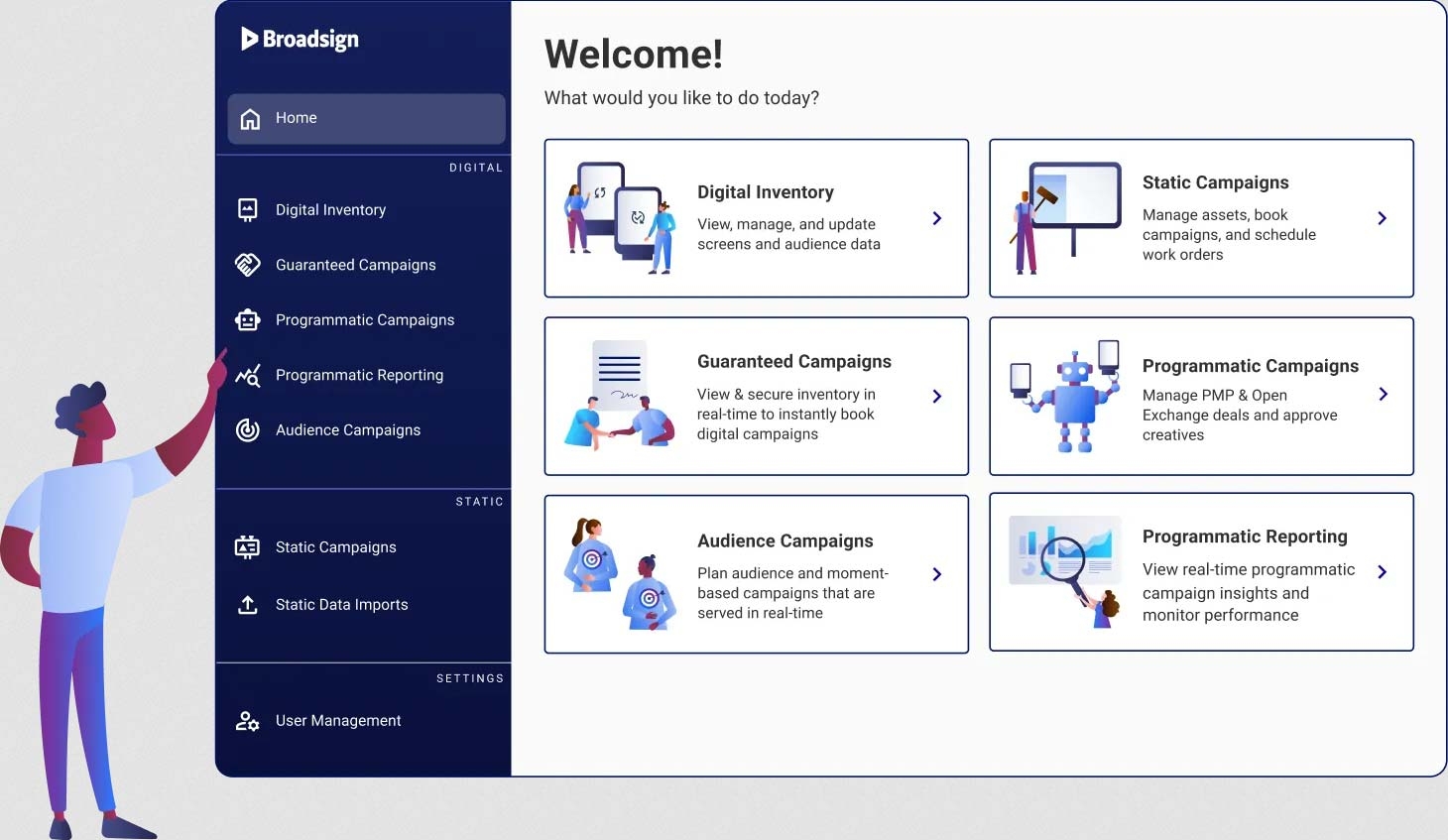Click the chevron on Static Campaigns card

coord(1383,218)
